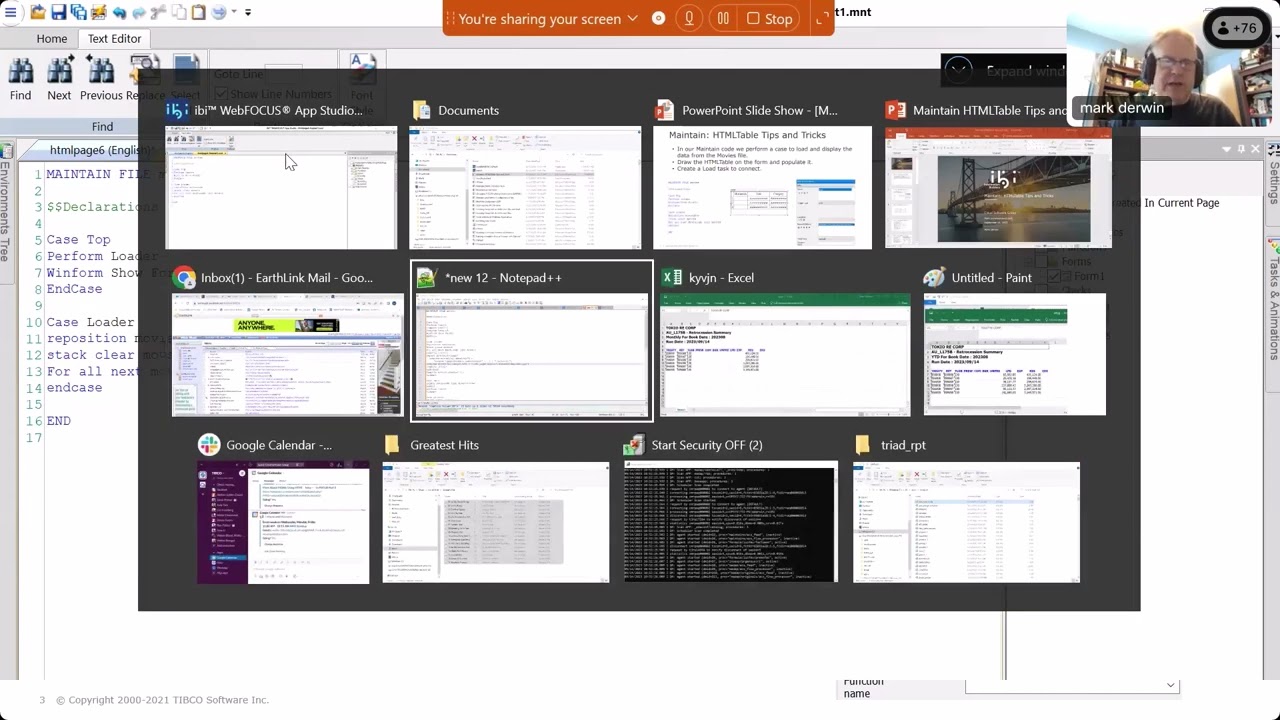1280x720 pixels.
Task: Switch to Inbox(1) EarthLink Mail Chrome window
Action: click(288, 342)
